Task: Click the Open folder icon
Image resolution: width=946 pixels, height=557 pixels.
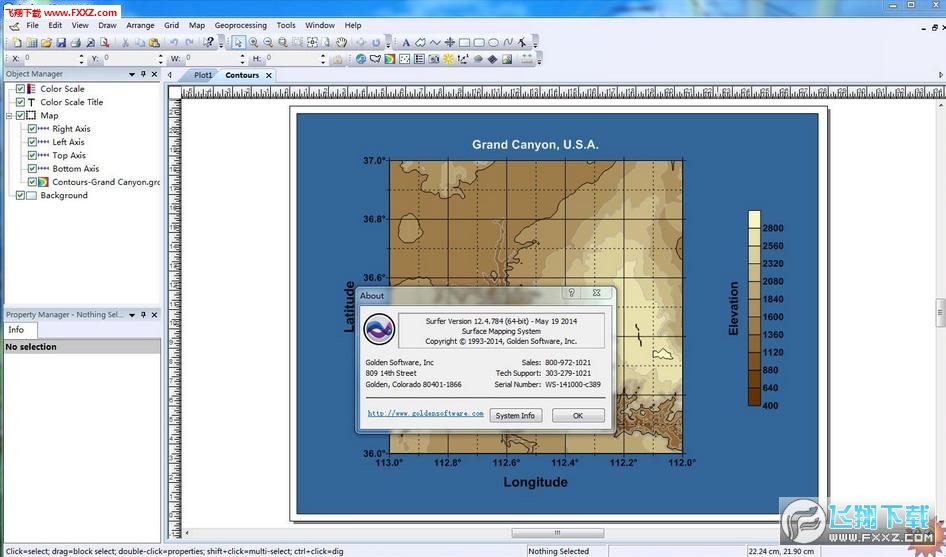Action: pyautogui.click(x=46, y=43)
